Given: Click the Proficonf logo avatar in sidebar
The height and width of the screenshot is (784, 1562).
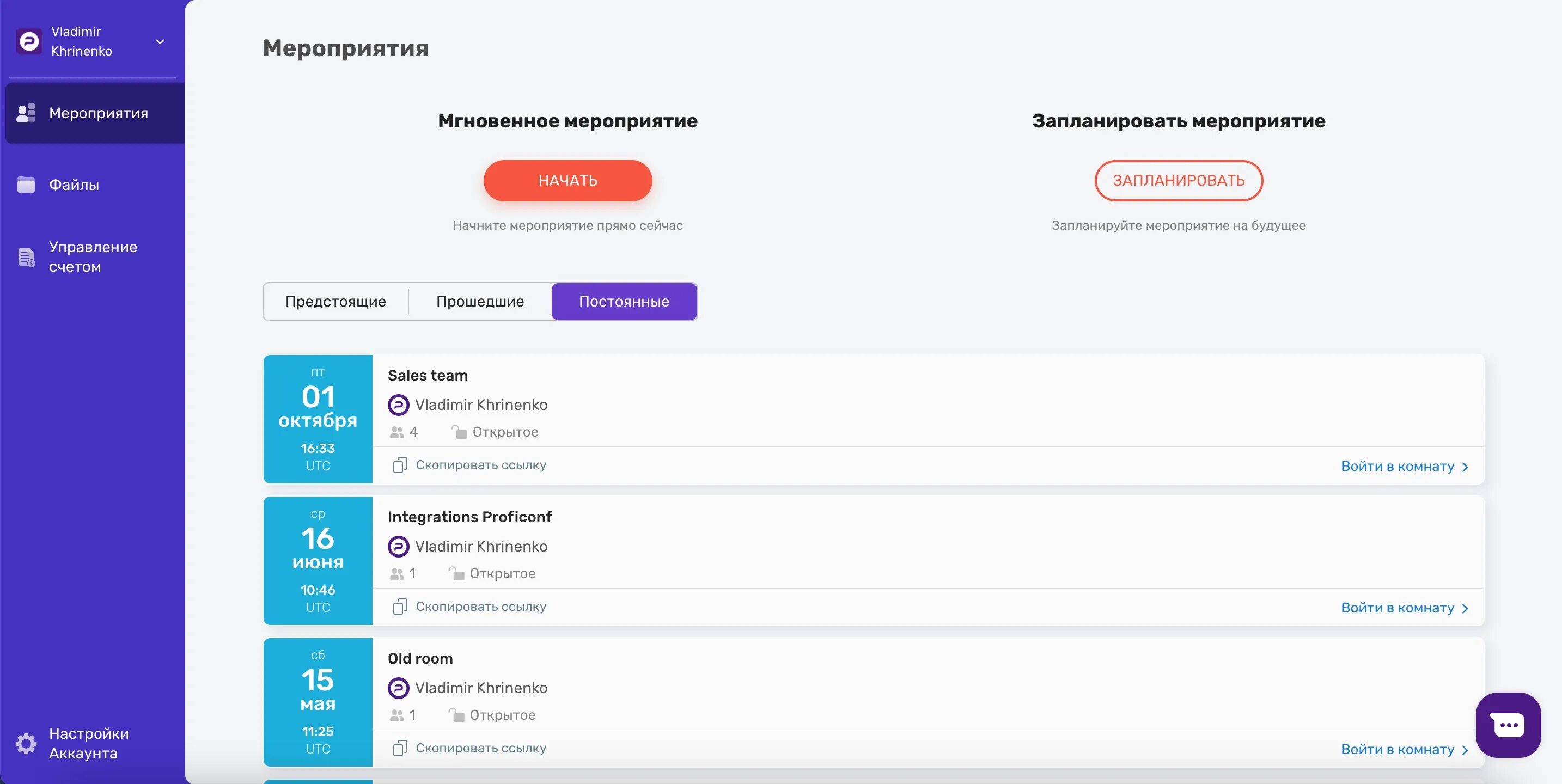Looking at the screenshot, I should (x=29, y=41).
